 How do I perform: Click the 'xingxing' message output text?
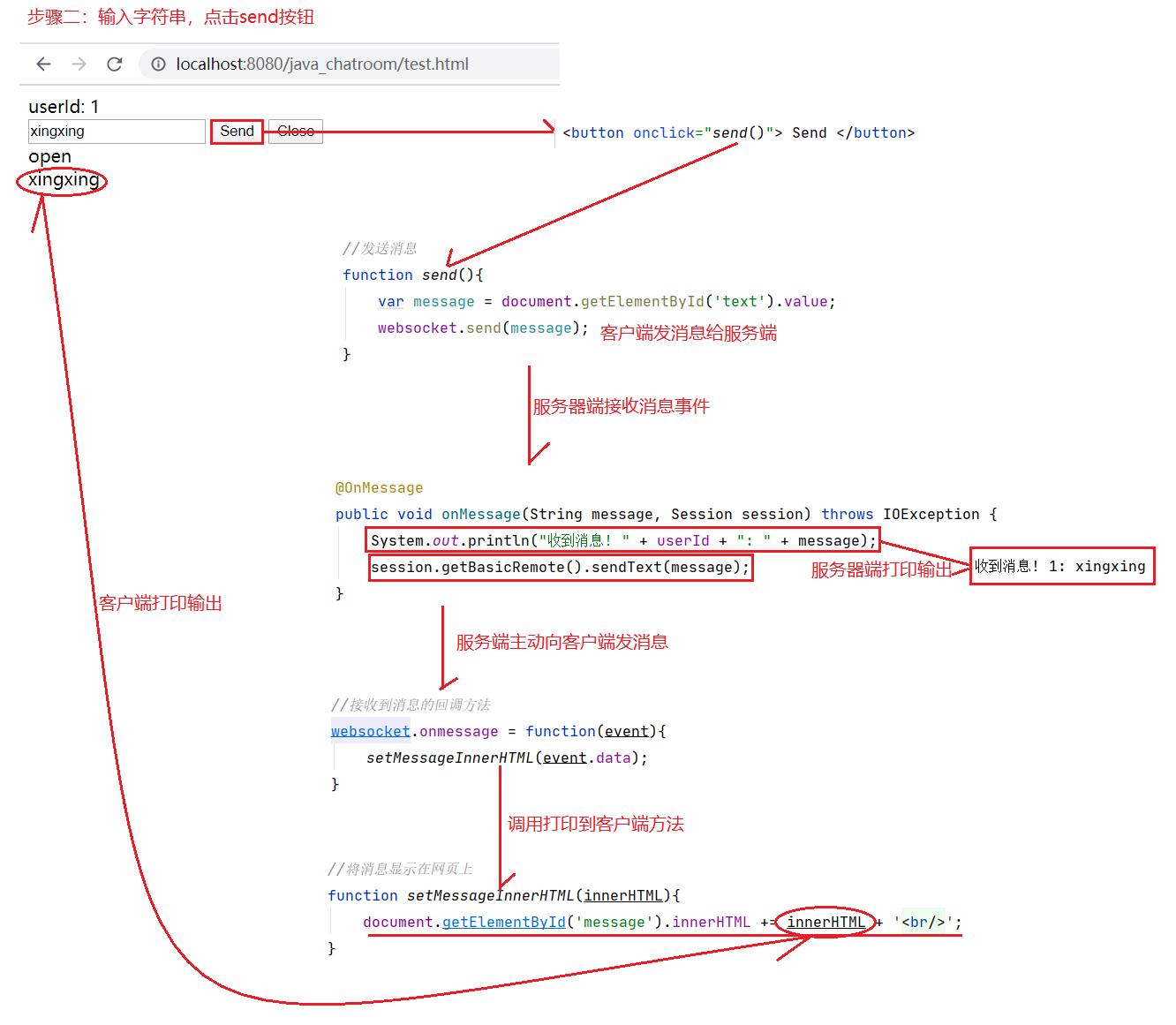[x=64, y=180]
